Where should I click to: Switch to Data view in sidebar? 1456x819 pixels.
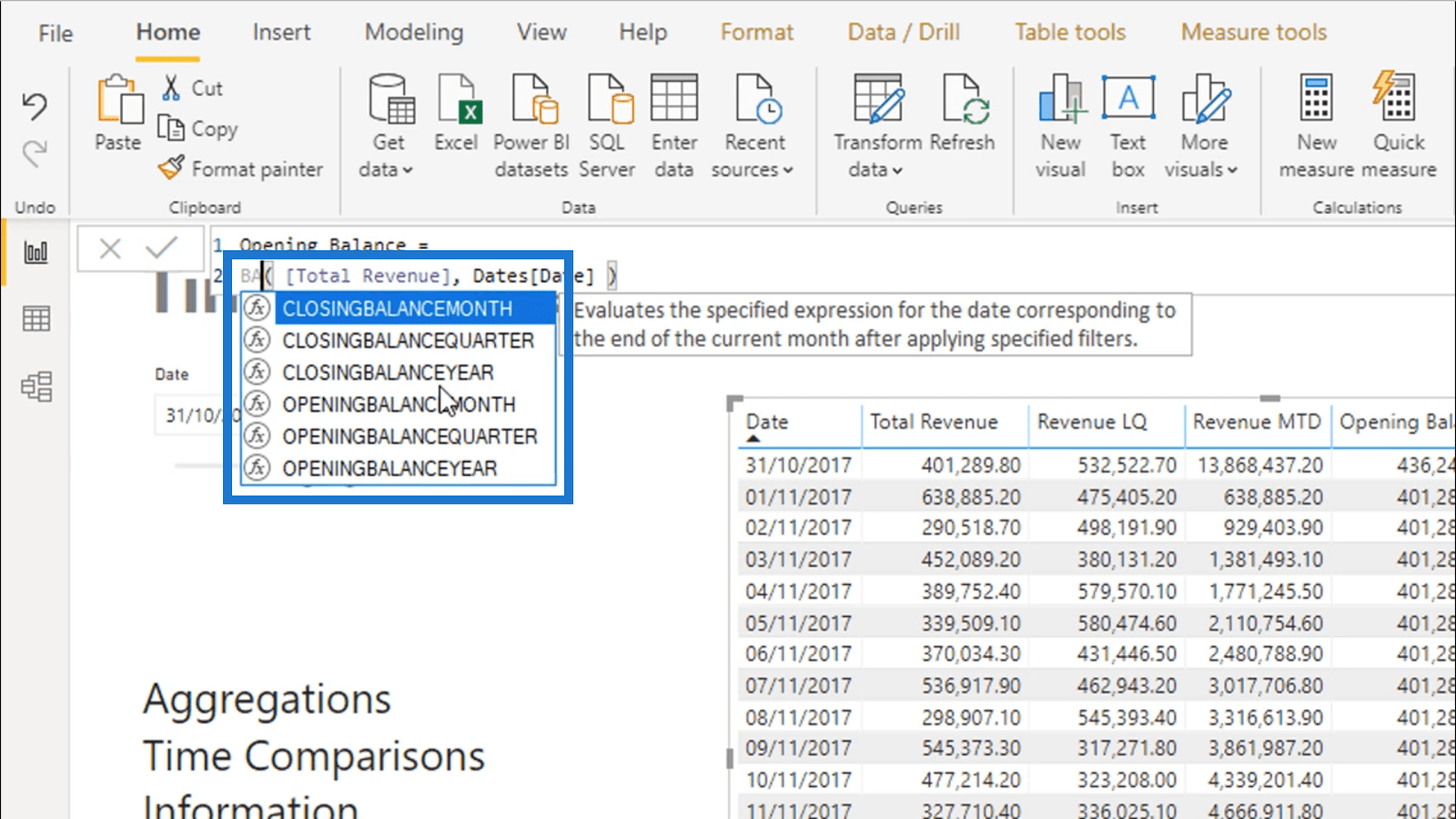point(36,318)
